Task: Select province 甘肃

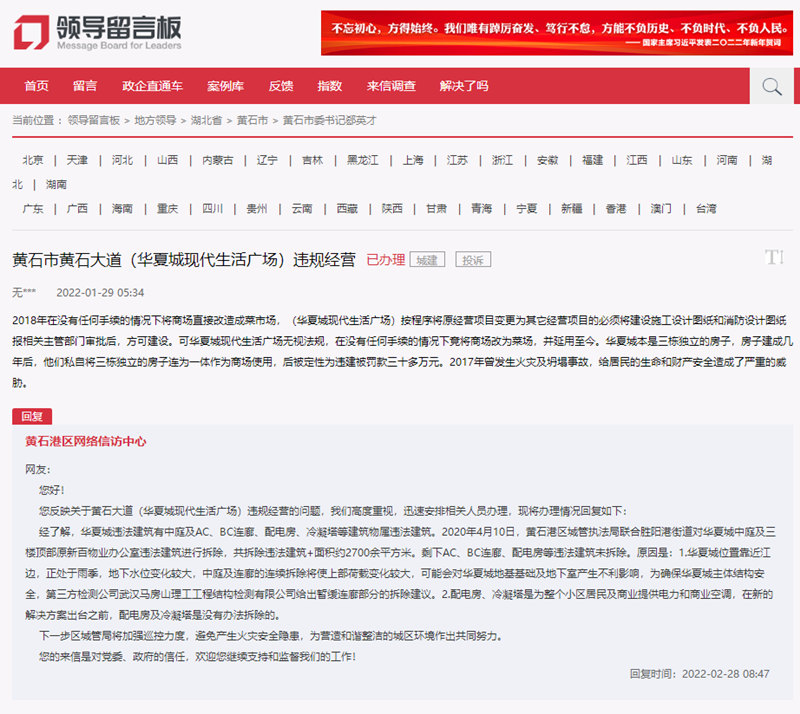Action: [x=437, y=209]
